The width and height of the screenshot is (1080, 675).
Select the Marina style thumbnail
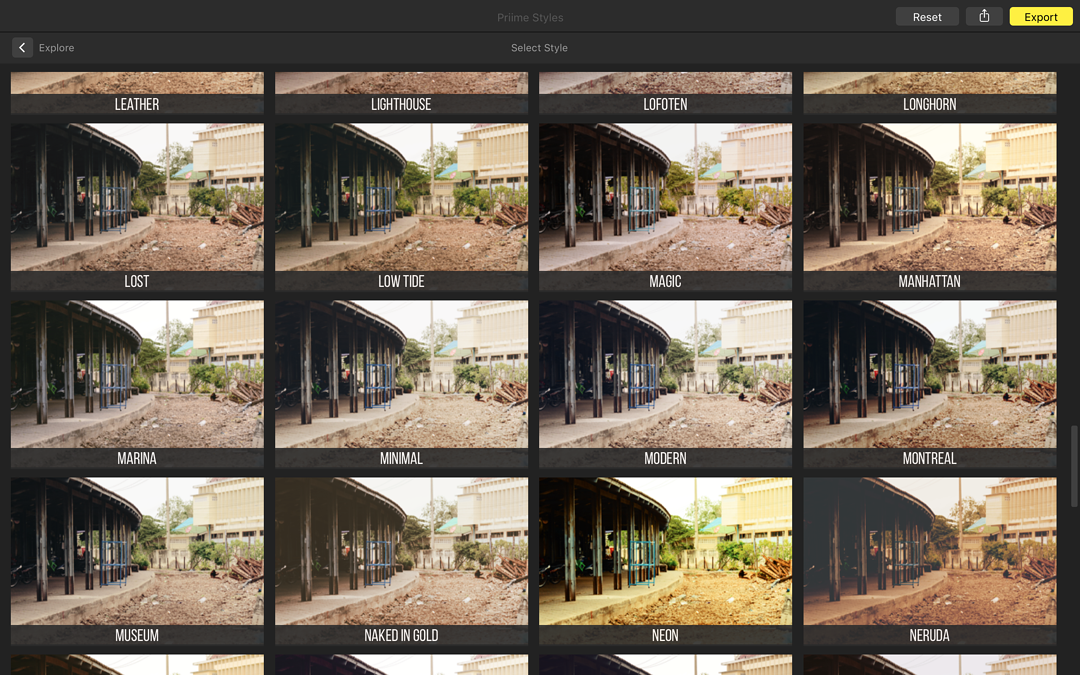(x=137, y=384)
